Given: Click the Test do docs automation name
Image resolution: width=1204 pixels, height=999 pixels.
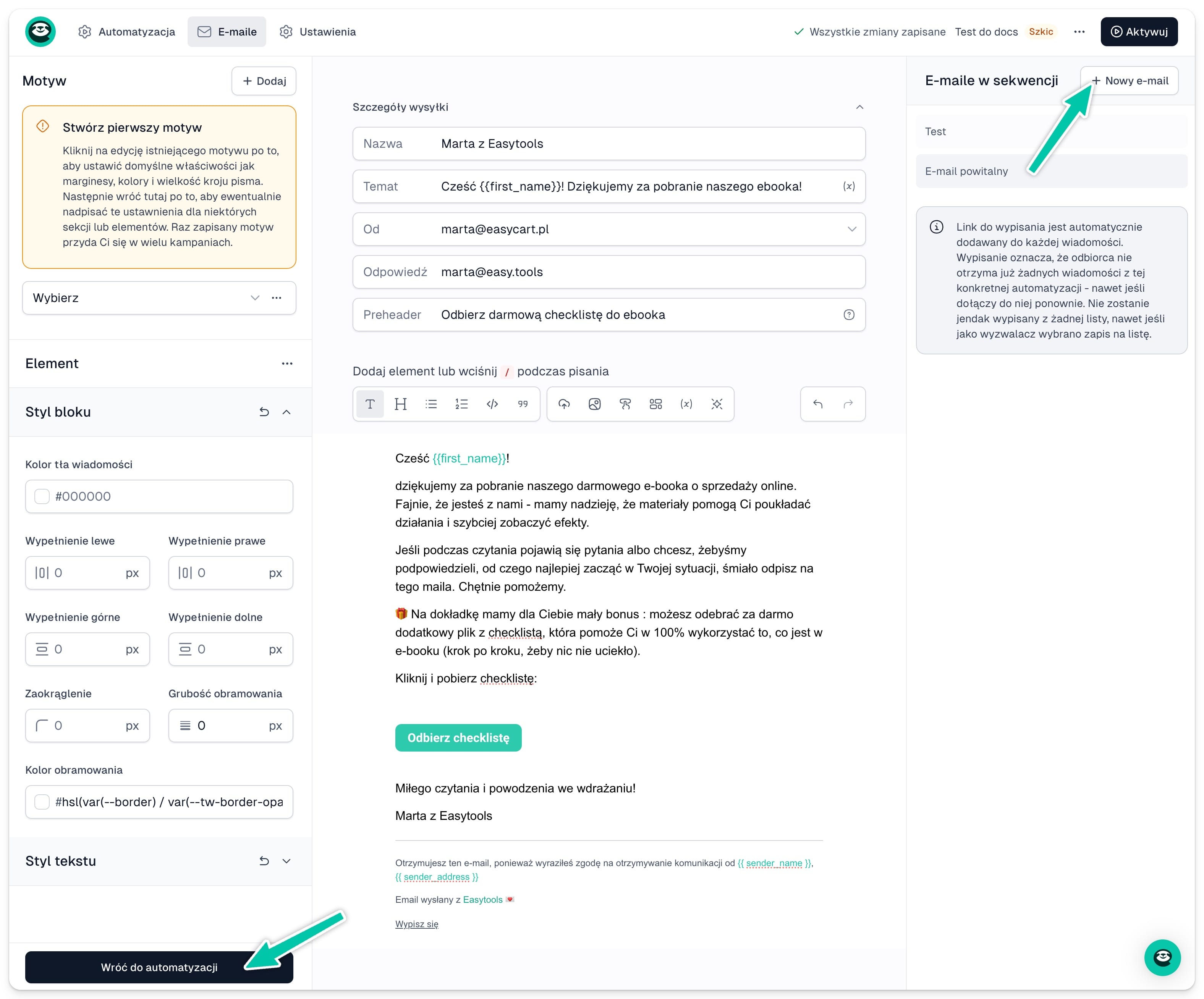Looking at the screenshot, I should [x=986, y=32].
